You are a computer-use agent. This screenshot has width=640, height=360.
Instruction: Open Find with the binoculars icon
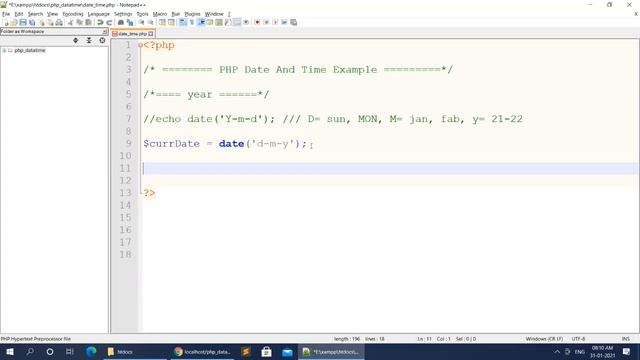(x=120, y=22)
